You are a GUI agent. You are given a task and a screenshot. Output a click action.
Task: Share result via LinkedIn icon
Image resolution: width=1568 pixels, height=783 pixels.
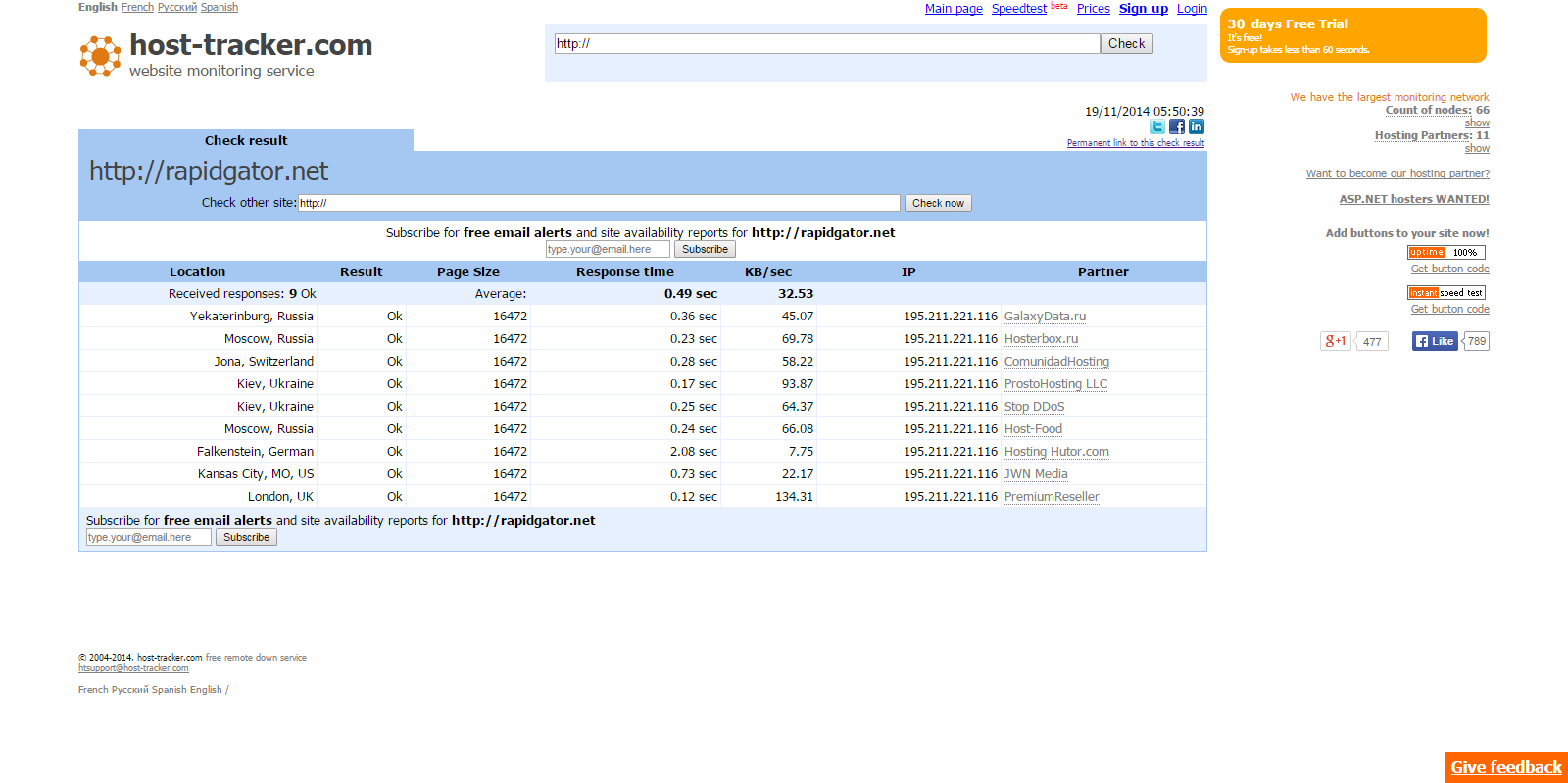click(1197, 126)
